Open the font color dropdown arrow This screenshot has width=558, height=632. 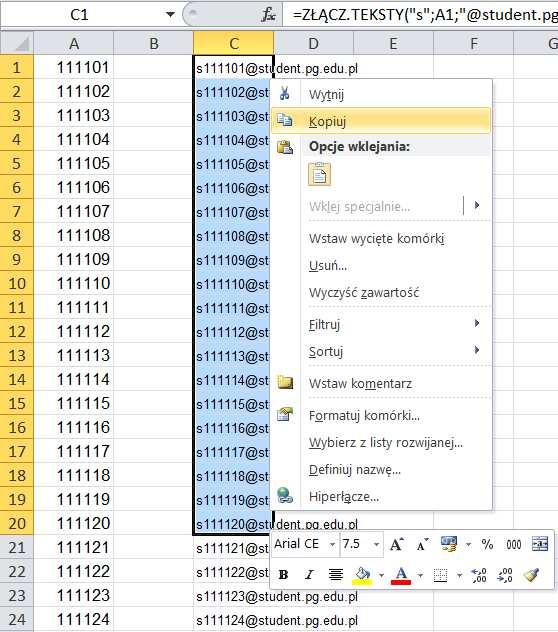click(x=420, y=576)
